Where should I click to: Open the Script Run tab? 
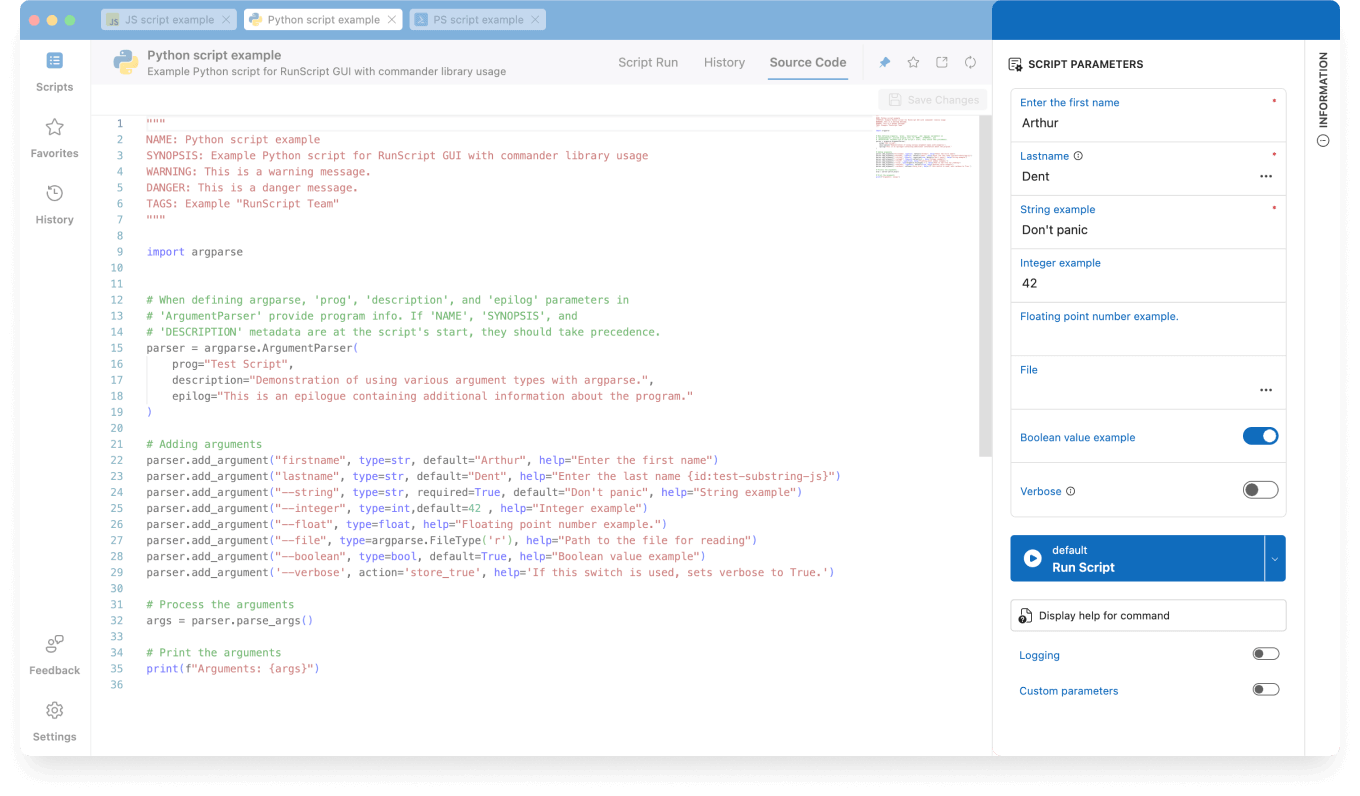(648, 62)
